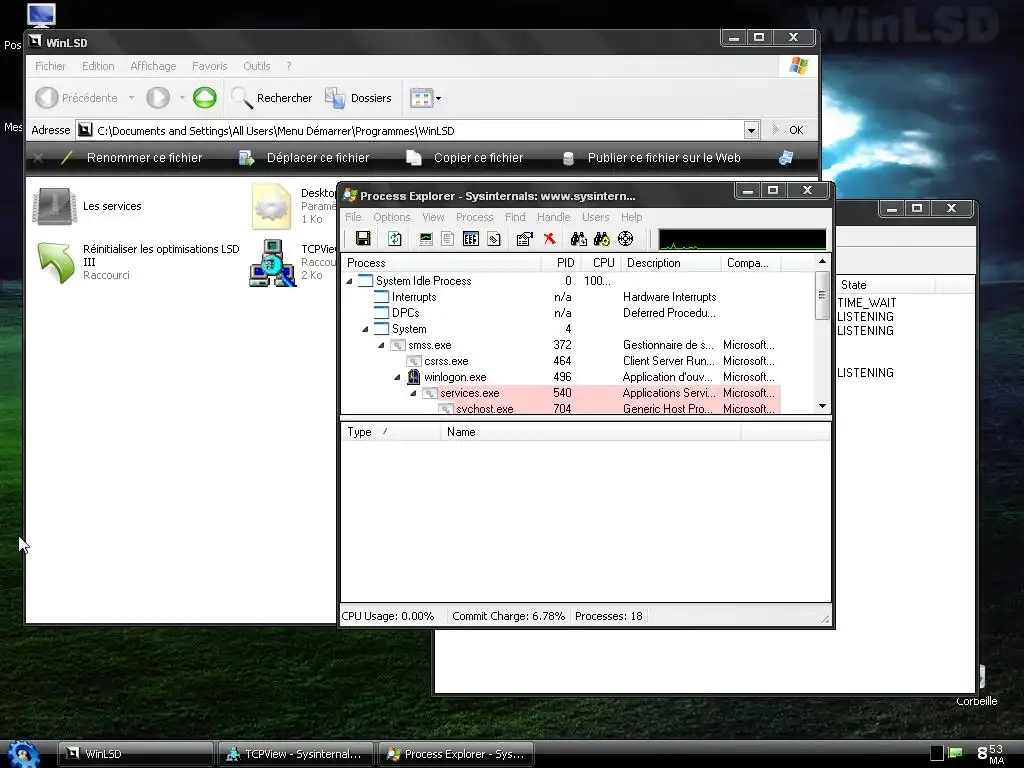Select the Desktop settings file icon
Screen dimensions: 1024x768
tap(272, 206)
